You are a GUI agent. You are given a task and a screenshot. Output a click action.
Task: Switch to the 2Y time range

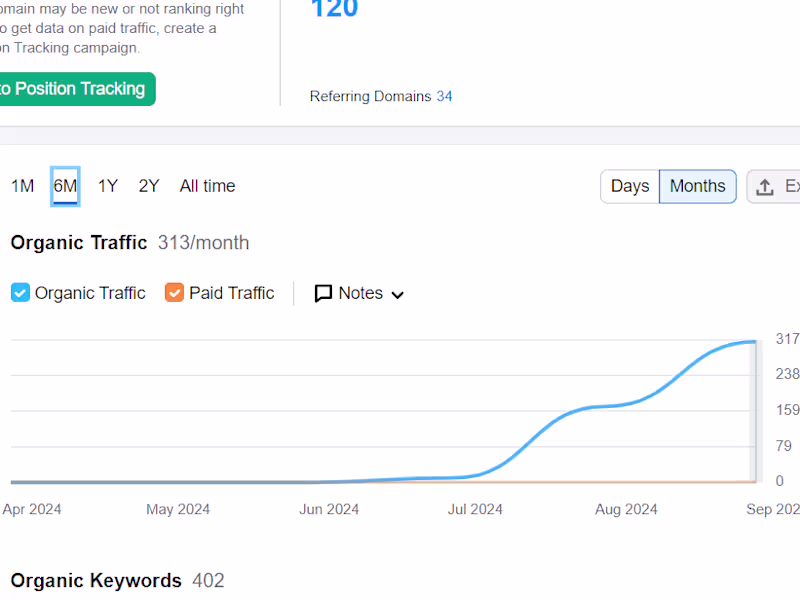[149, 186]
